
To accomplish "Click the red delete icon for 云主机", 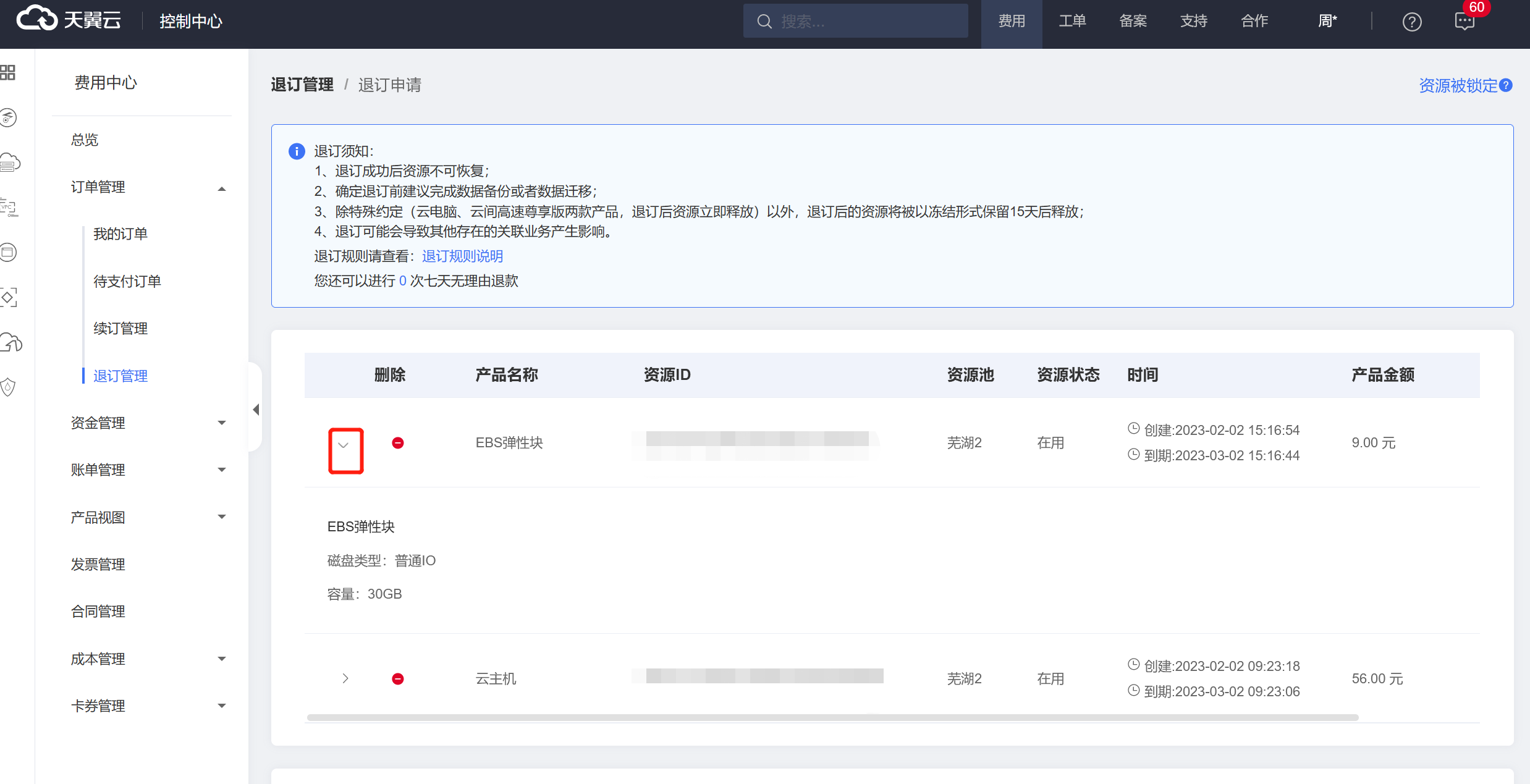I will click(x=398, y=679).
